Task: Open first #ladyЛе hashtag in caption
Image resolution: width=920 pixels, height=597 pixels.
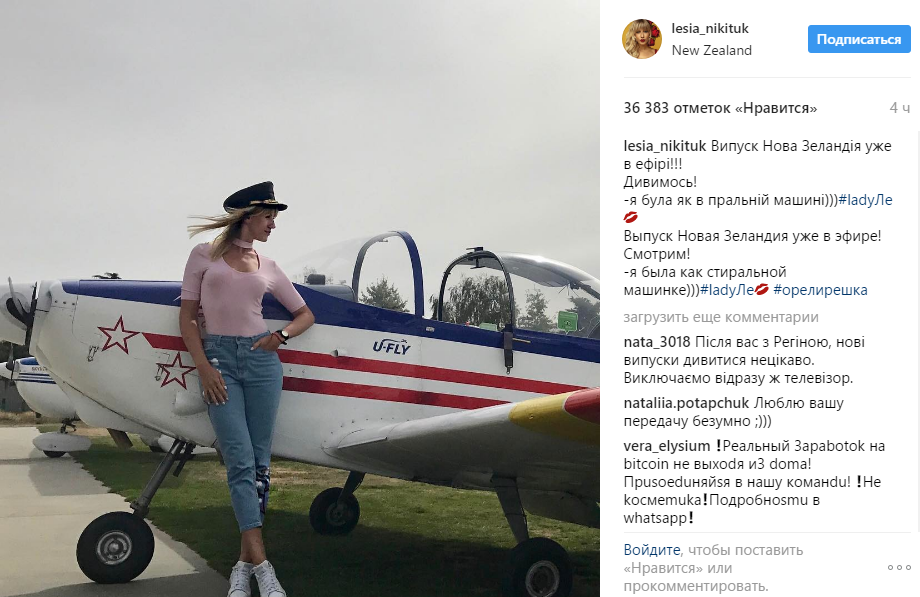Action: [865, 200]
